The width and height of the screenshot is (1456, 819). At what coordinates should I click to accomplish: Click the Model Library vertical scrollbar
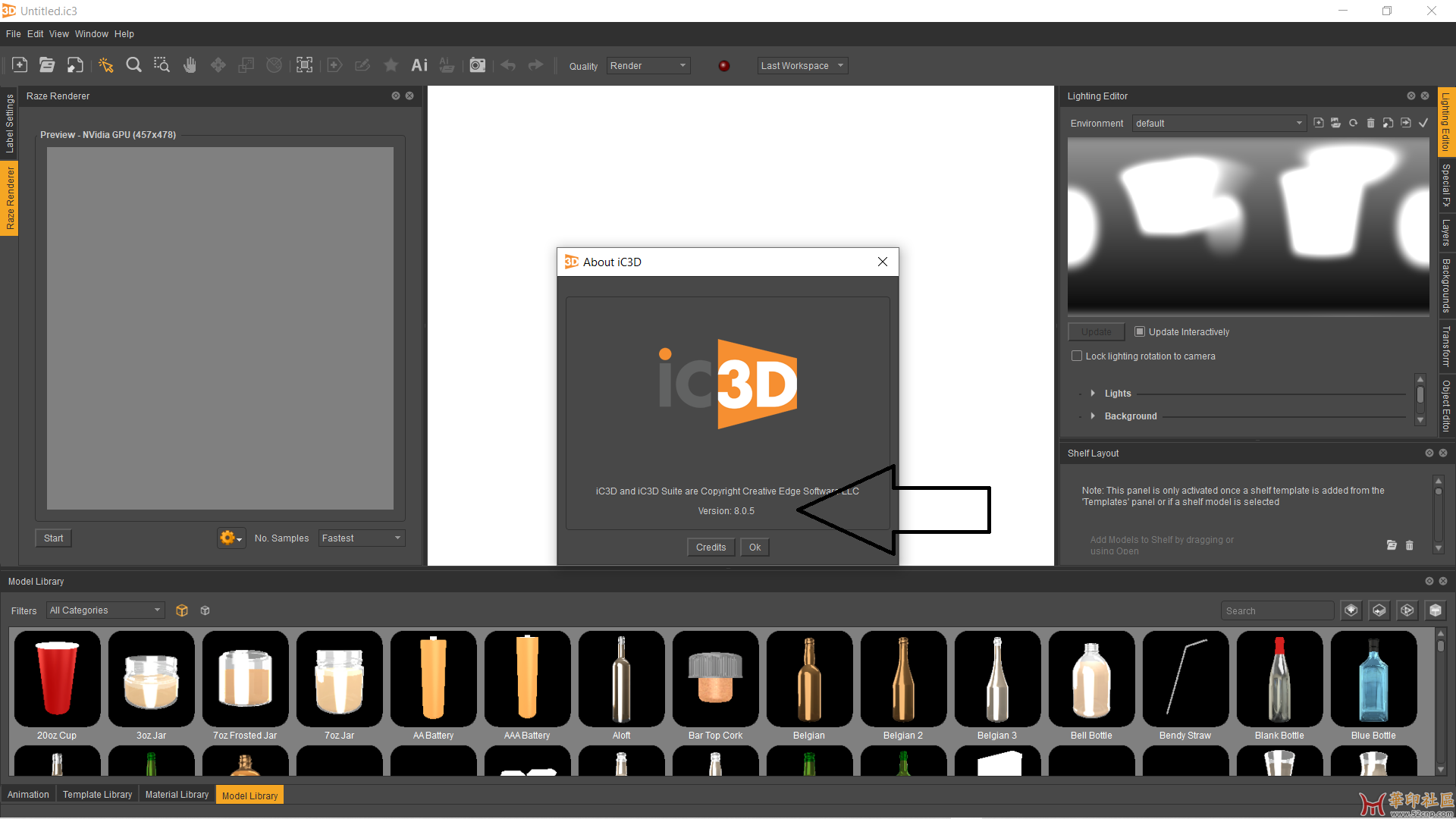1441,701
